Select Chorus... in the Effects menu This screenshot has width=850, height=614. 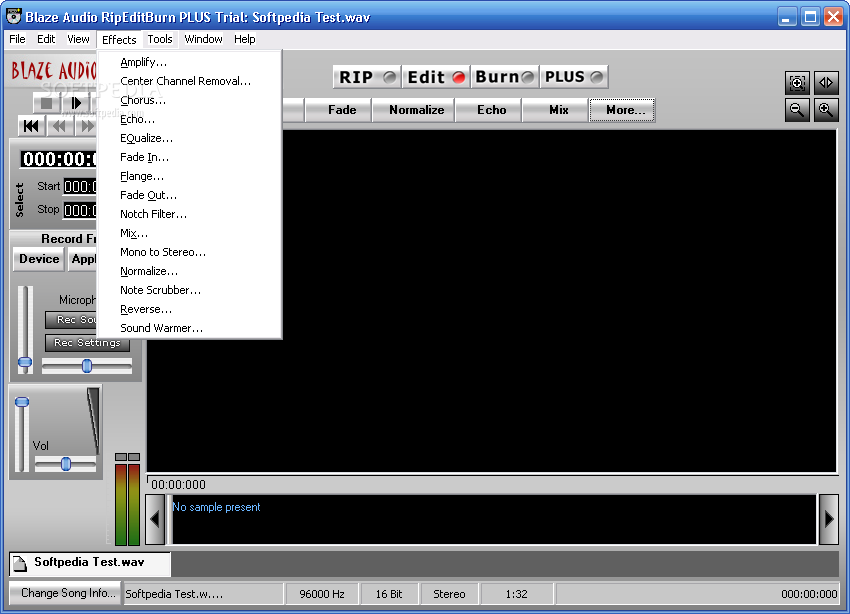[x=190, y=100]
